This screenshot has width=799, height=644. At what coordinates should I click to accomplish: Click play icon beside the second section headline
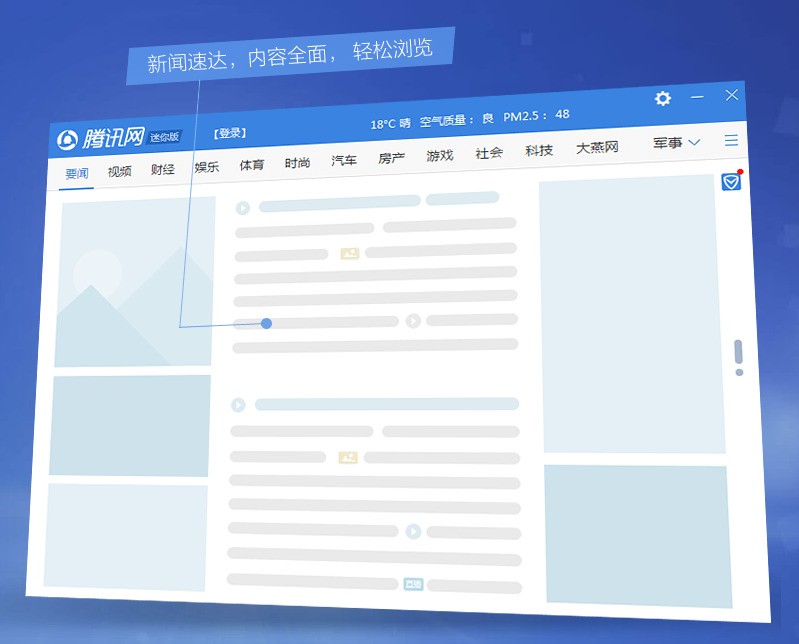coord(238,405)
